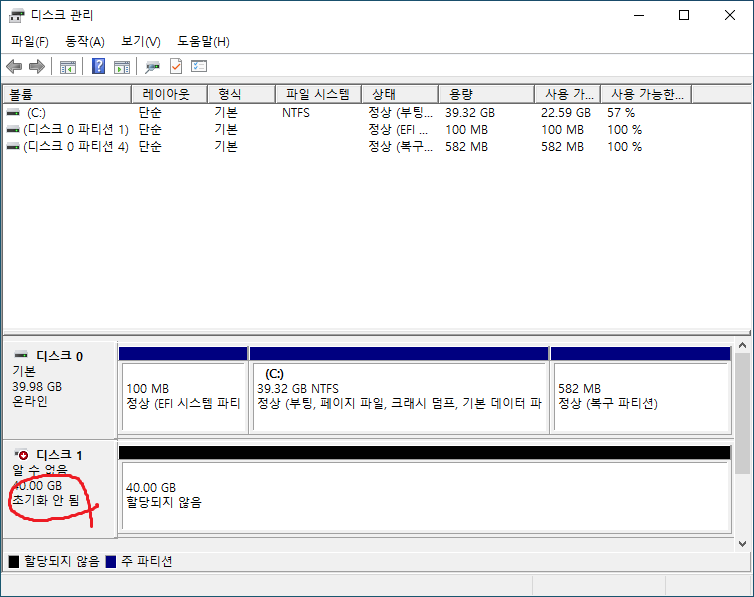Click the settings list toolbar icon
The image size is (754, 597).
(199, 66)
